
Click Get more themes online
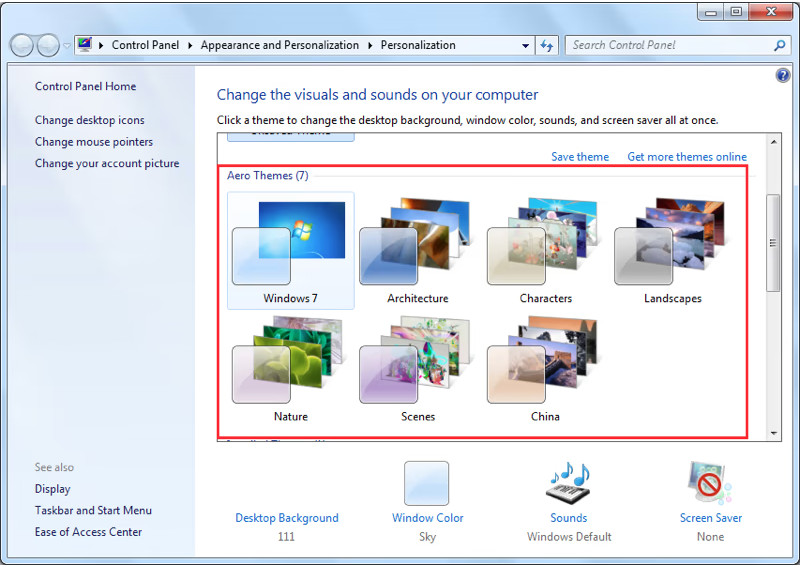pyautogui.click(x=687, y=157)
